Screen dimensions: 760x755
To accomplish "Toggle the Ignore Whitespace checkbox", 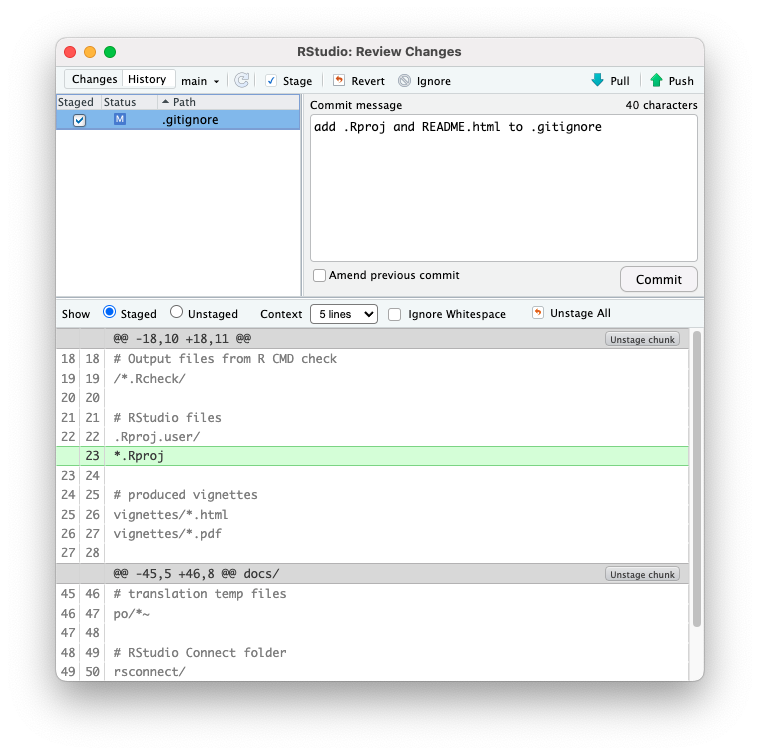I will 395,314.
